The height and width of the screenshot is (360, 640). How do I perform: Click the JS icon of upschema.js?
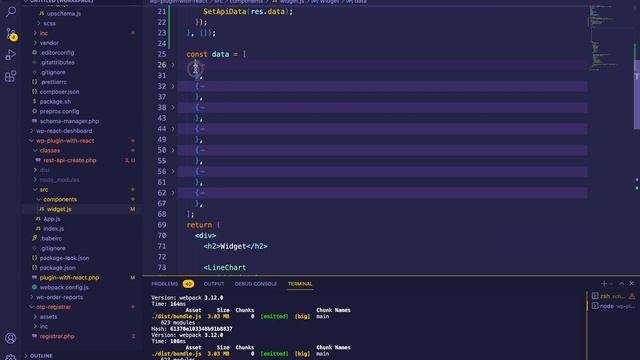pos(41,13)
